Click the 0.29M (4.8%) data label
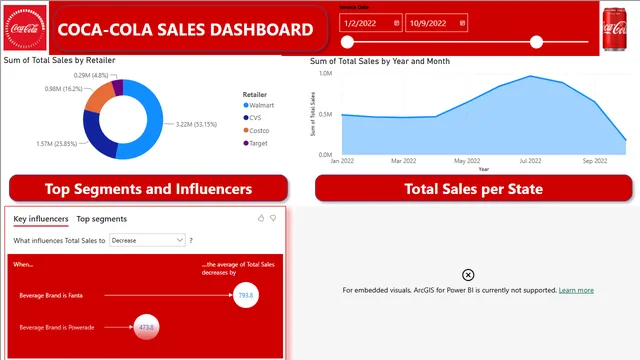Viewport: 640px width, 360px height. tap(91, 76)
